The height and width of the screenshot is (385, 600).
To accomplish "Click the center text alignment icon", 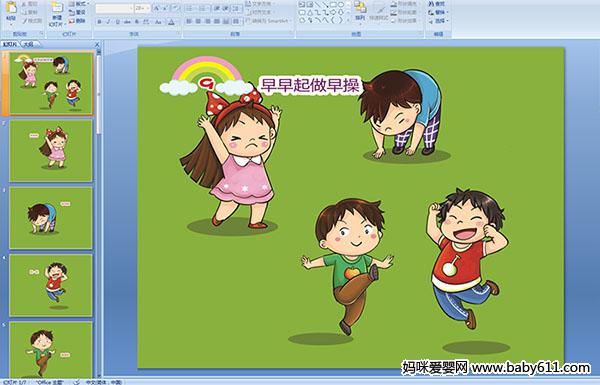I will [198, 21].
